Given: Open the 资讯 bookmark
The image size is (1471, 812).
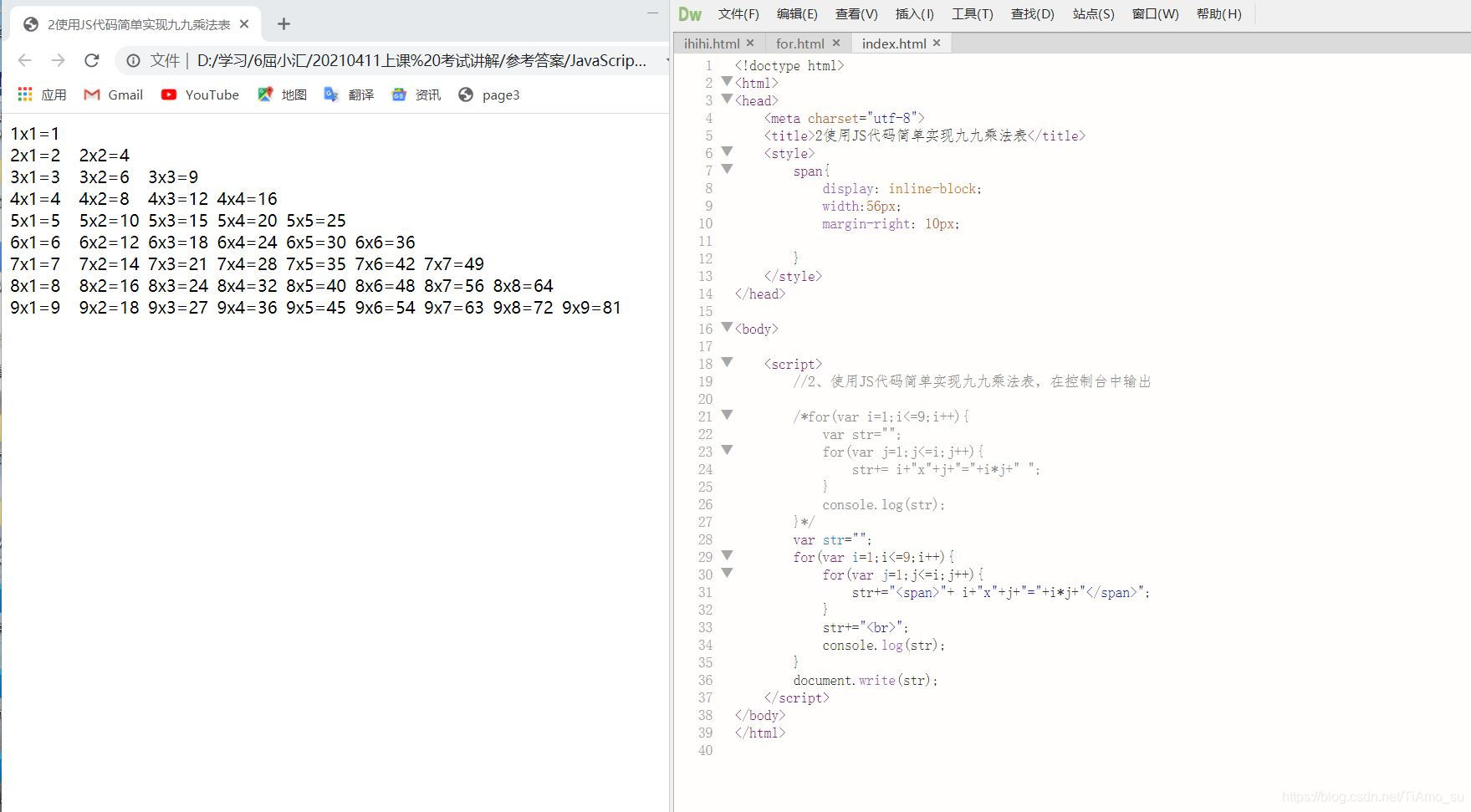Looking at the screenshot, I should tap(416, 94).
